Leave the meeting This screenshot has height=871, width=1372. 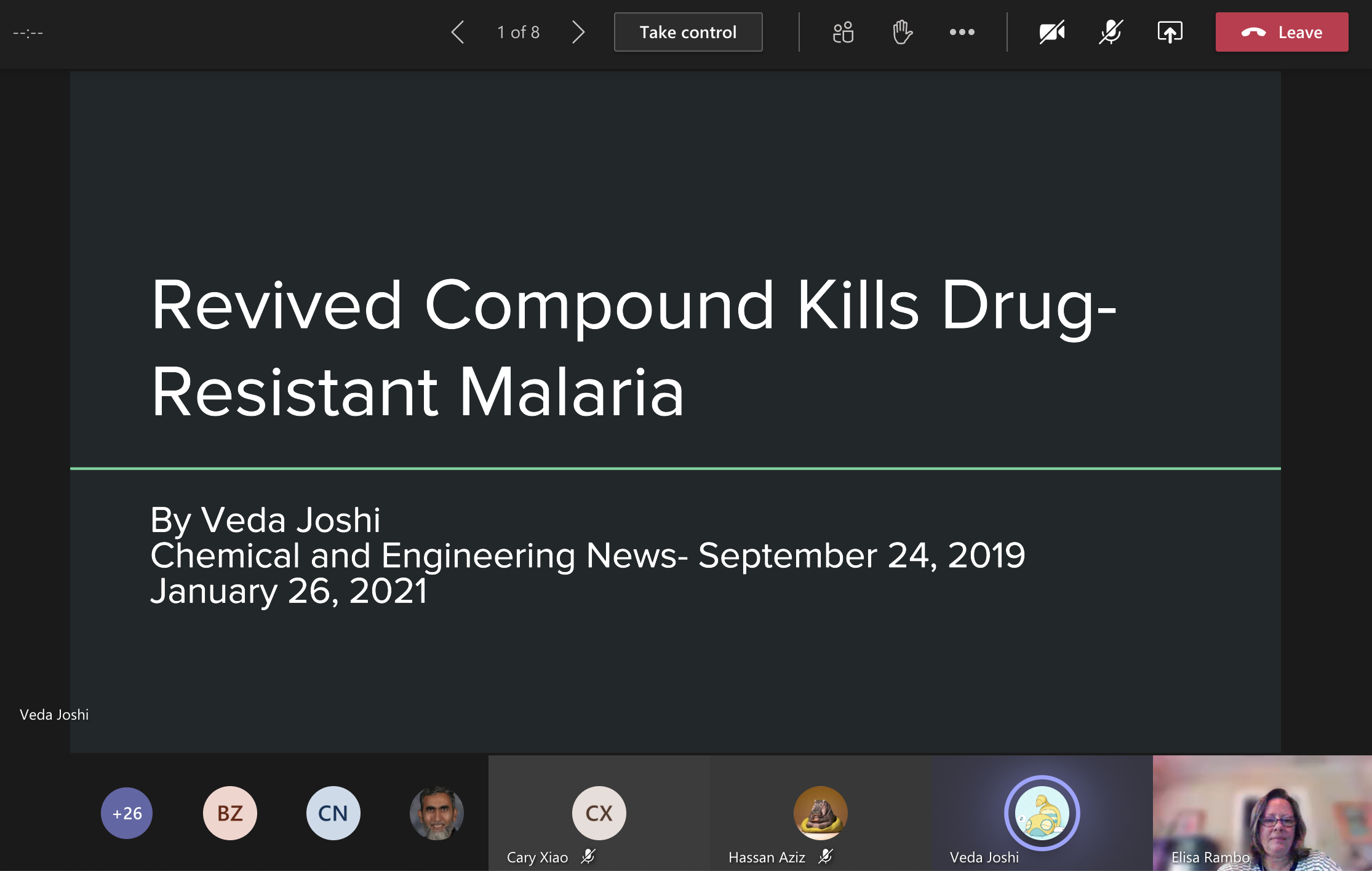coord(1282,32)
